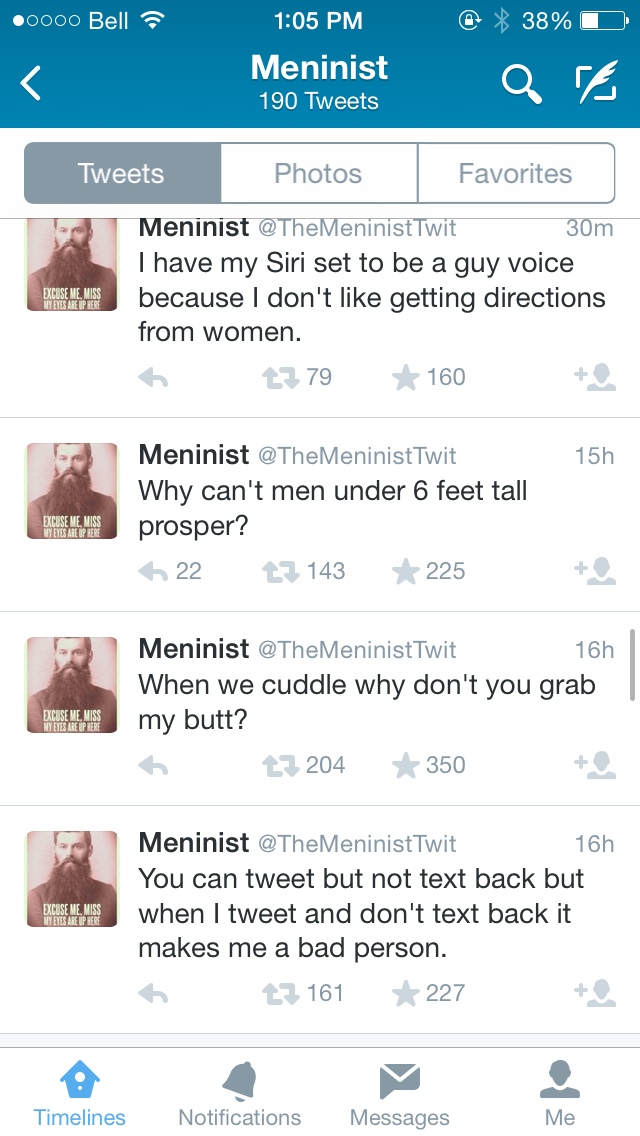Favorite the 6 feet tall tweet
The width and height of the screenshot is (640, 1136).
pos(405,572)
